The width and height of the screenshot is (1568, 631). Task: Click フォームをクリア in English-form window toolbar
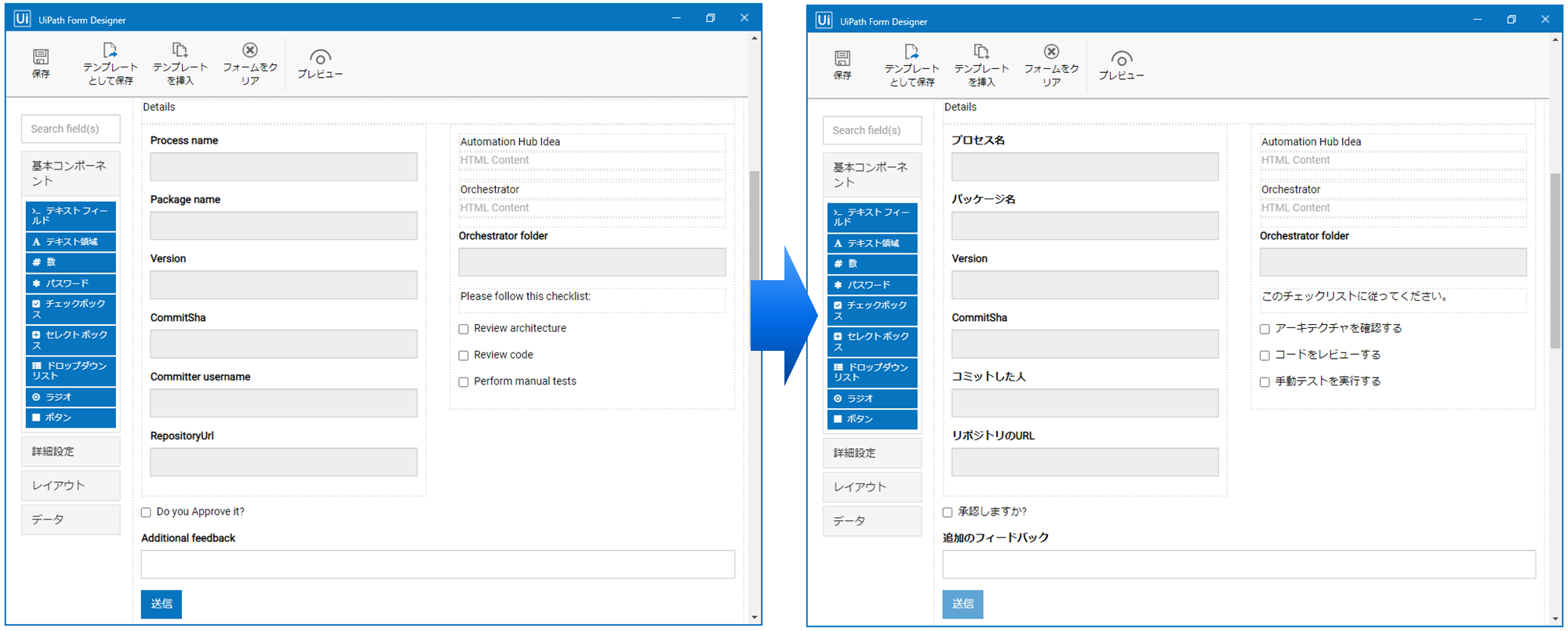point(249,64)
